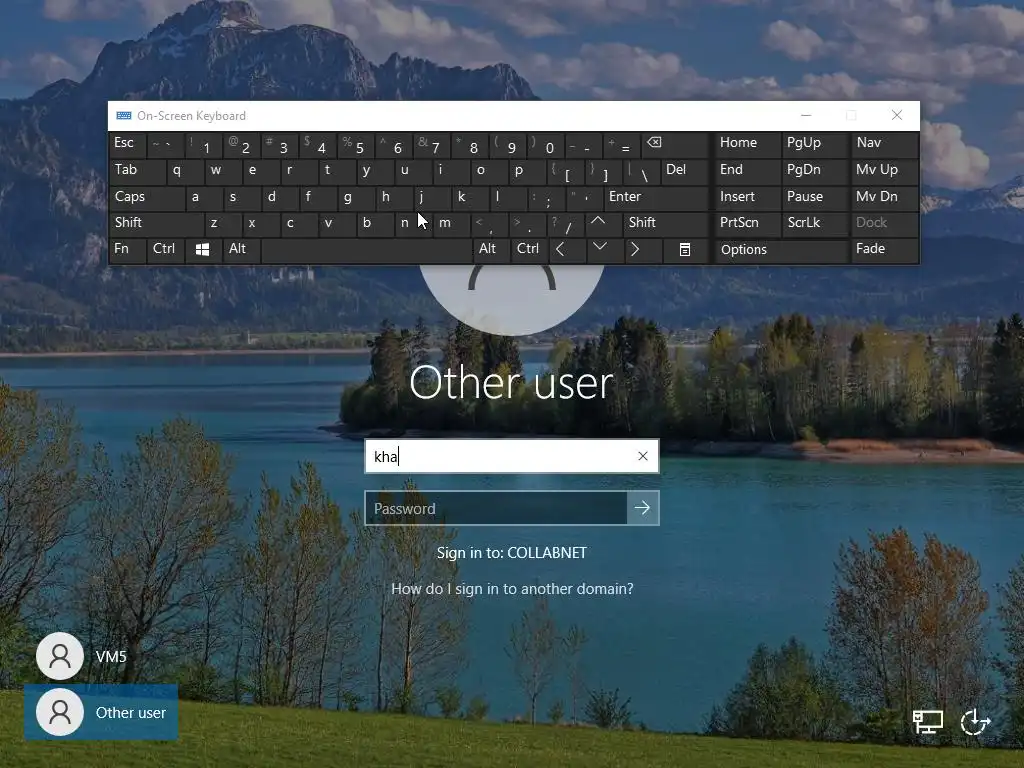
Task: Click the context menu key icon
Action: (685, 250)
